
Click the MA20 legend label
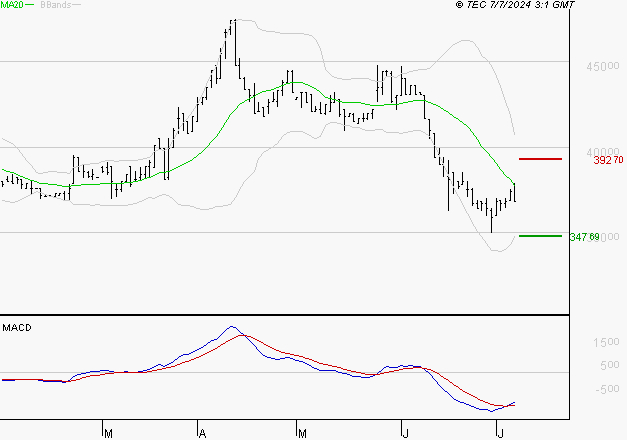[12, 5]
